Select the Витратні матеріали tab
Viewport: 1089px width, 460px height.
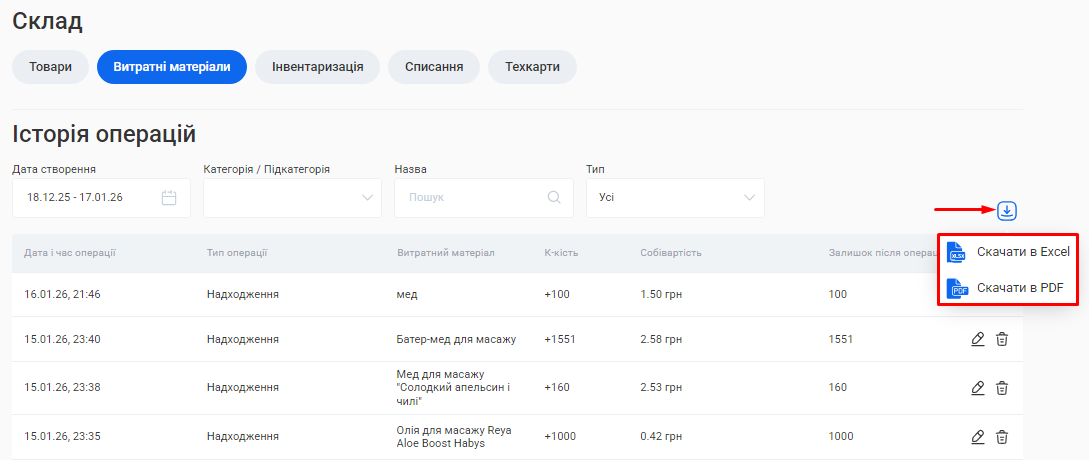tap(172, 67)
